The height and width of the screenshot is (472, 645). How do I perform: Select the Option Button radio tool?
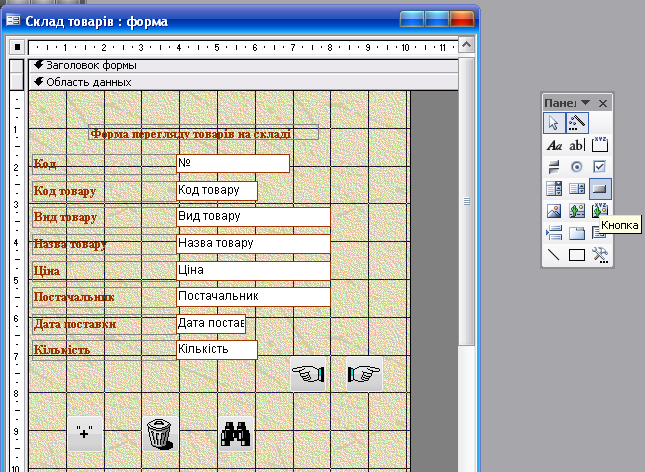577,167
